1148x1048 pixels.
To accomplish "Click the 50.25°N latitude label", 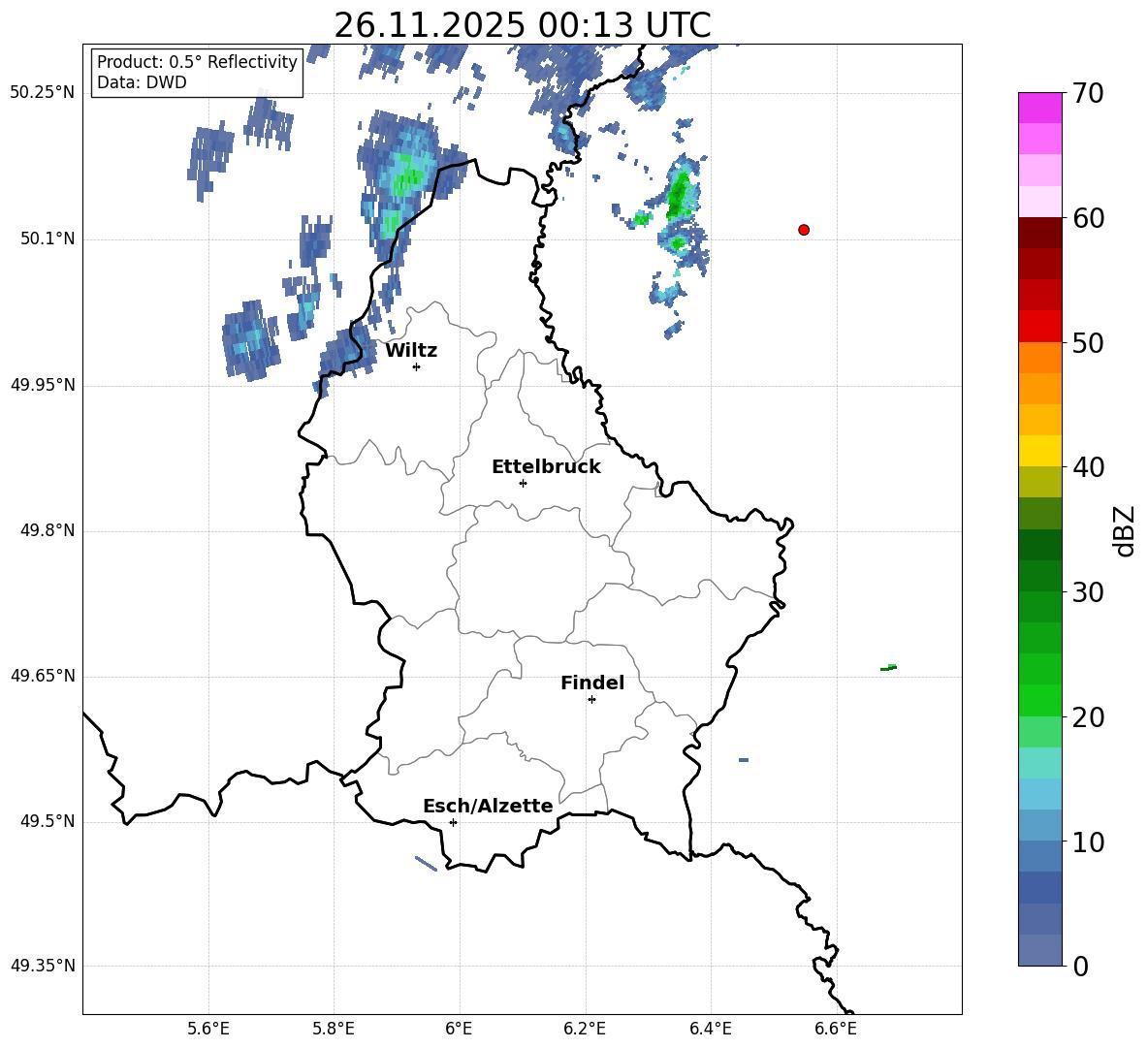I will (x=43, y=93).
